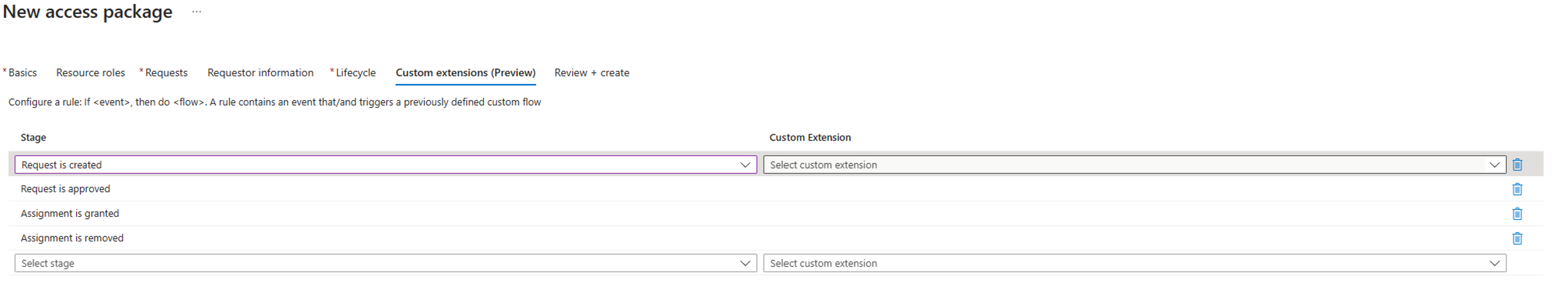Delete the Request is approved rule

(1517, 189)
